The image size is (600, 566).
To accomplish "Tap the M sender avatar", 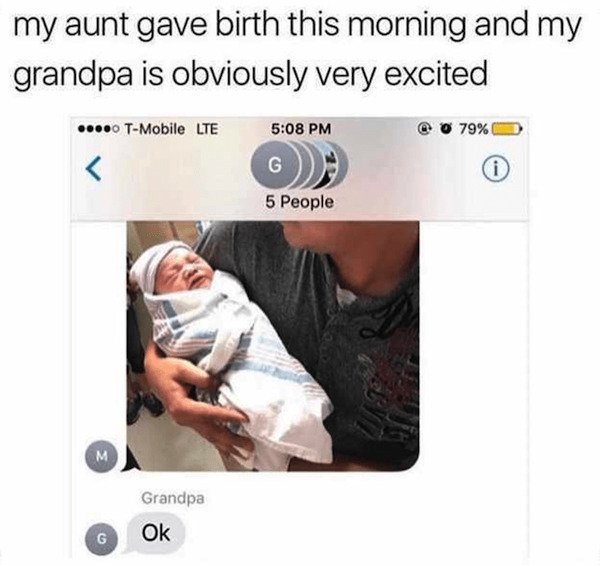I will pyautogui.click(x=101, y=456).
